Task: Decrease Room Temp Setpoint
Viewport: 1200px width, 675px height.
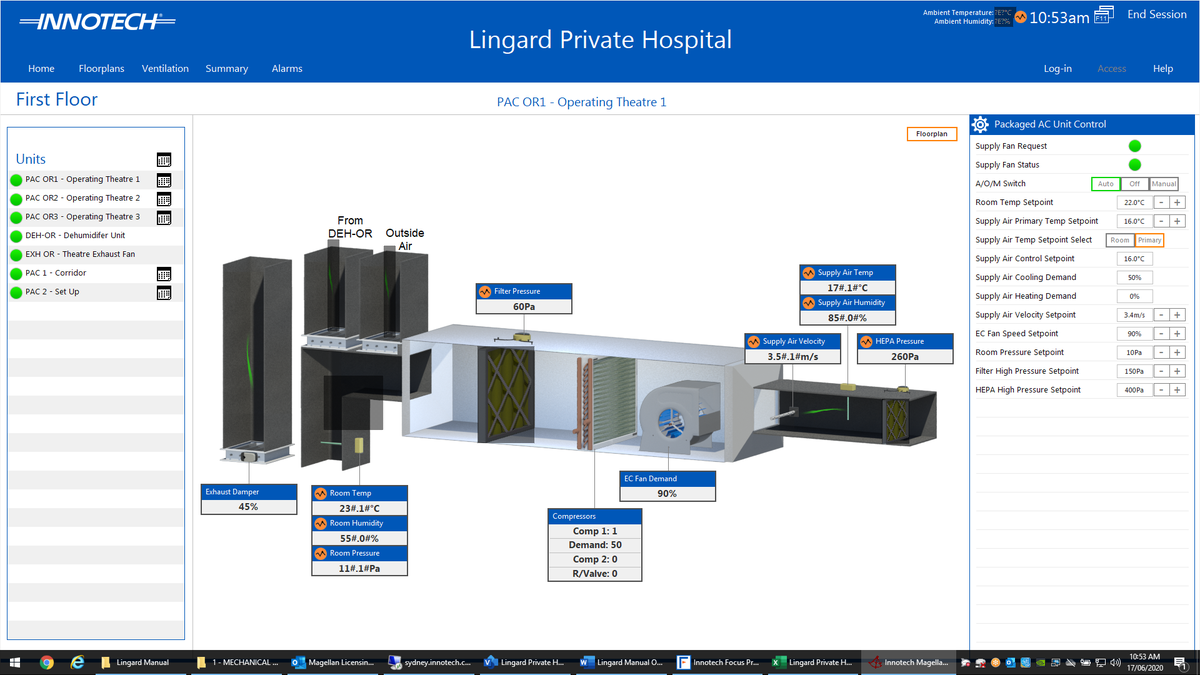Action: click(x=1162, y=203)
